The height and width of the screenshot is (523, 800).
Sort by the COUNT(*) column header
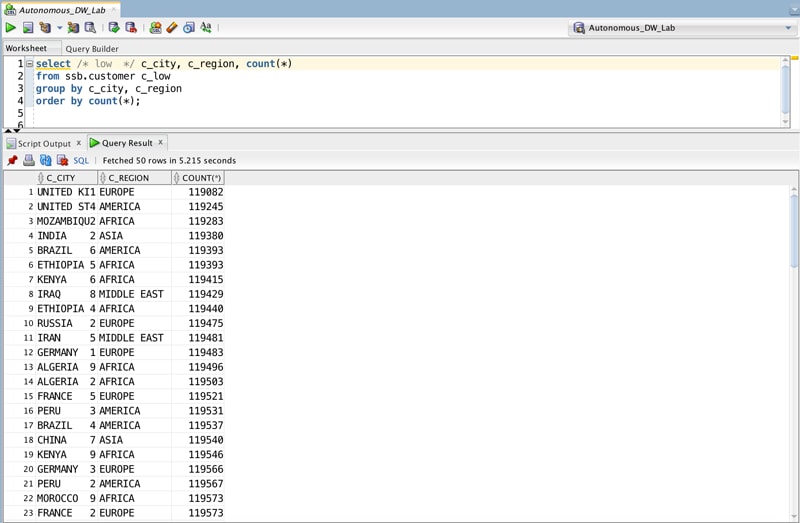tap(198, 178)
